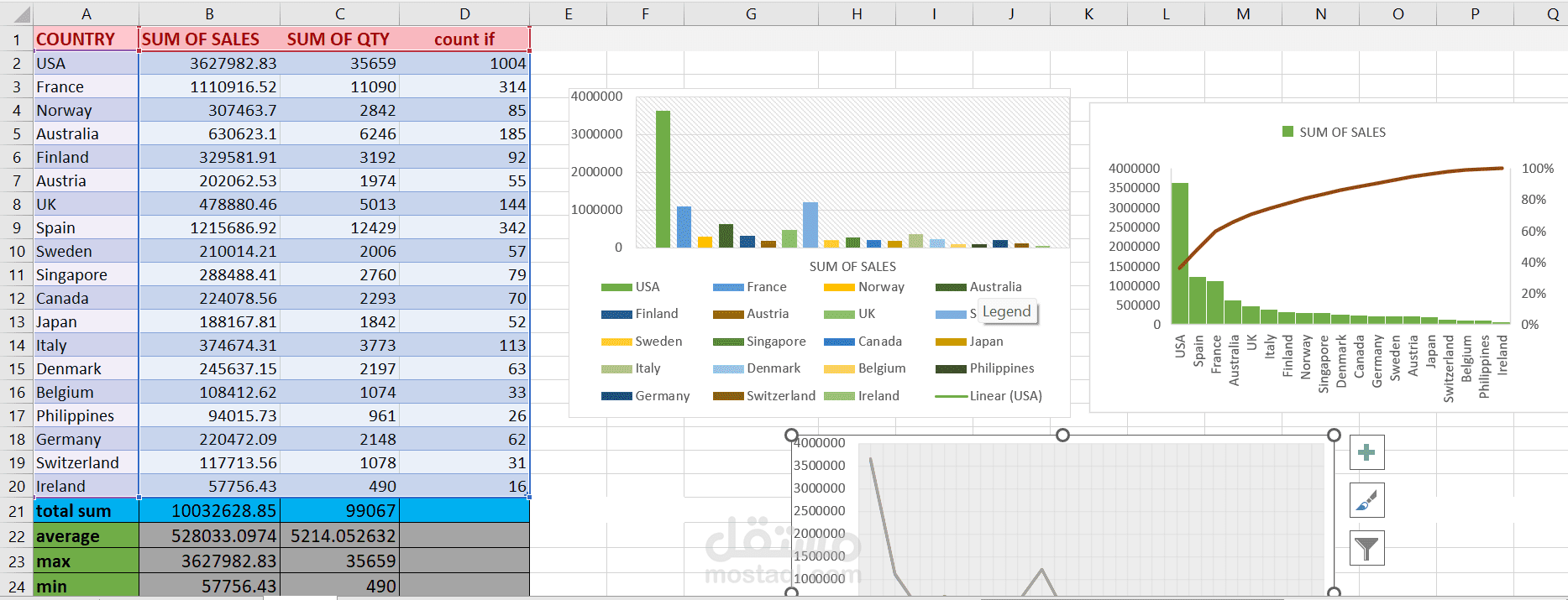The height and width of the screenshot is (600, 1568).
Task: Click the Germany legend entry
Action: [x=645, y=396]
